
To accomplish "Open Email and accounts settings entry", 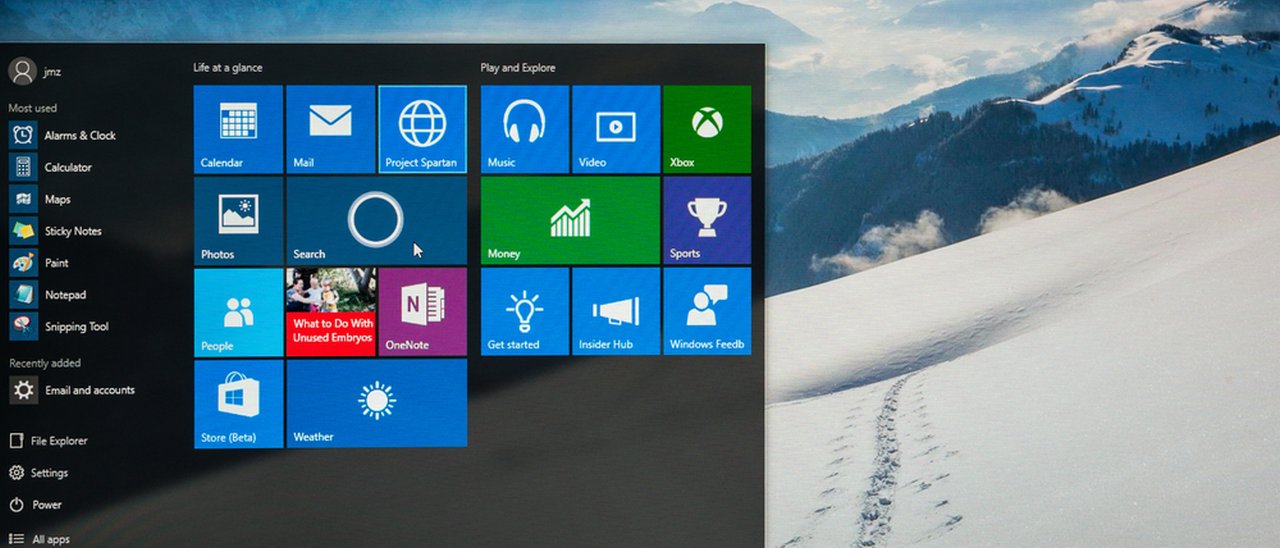I will (72, 390).
